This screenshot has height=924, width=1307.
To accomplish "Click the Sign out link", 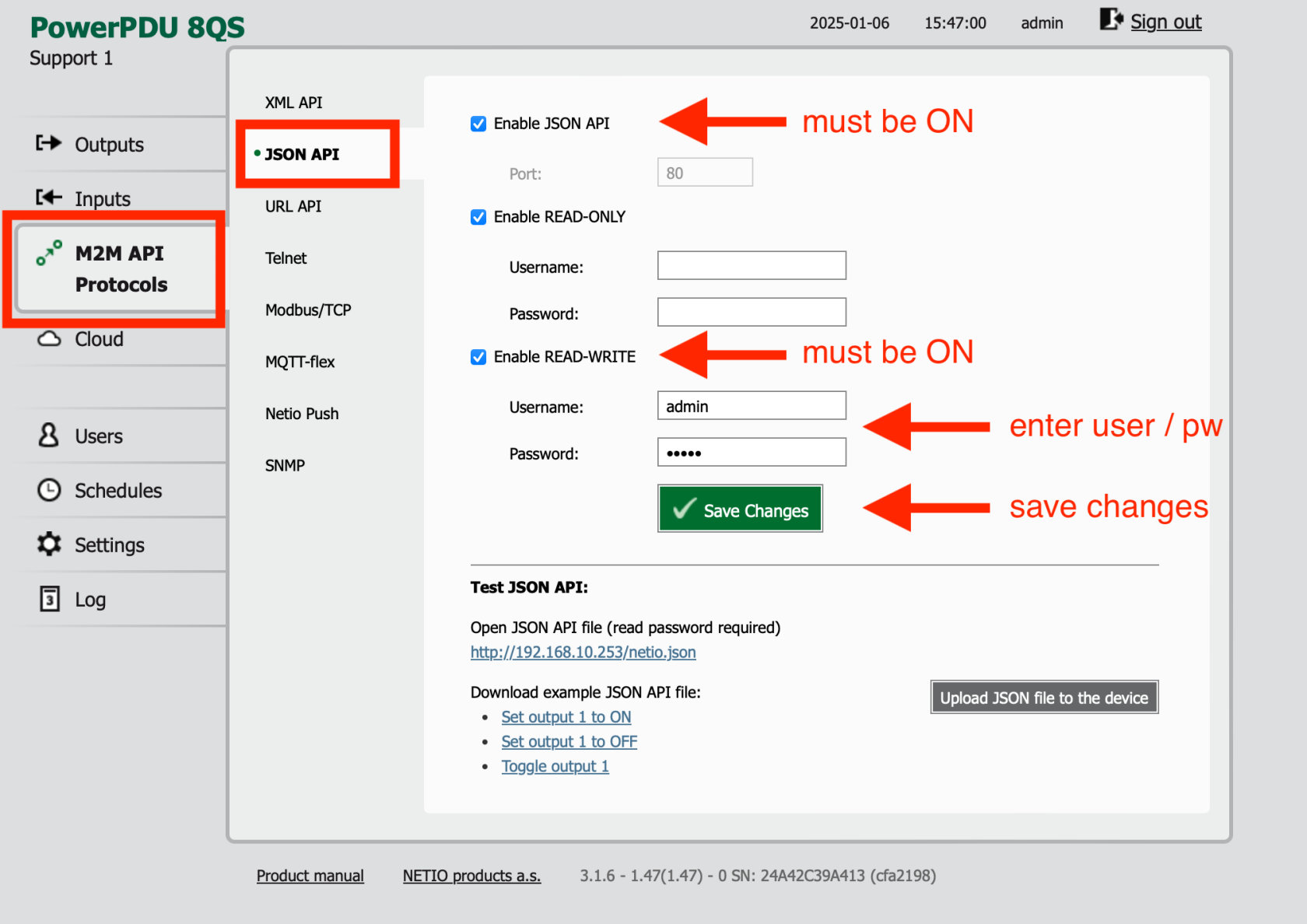I will click(1165, 22).
